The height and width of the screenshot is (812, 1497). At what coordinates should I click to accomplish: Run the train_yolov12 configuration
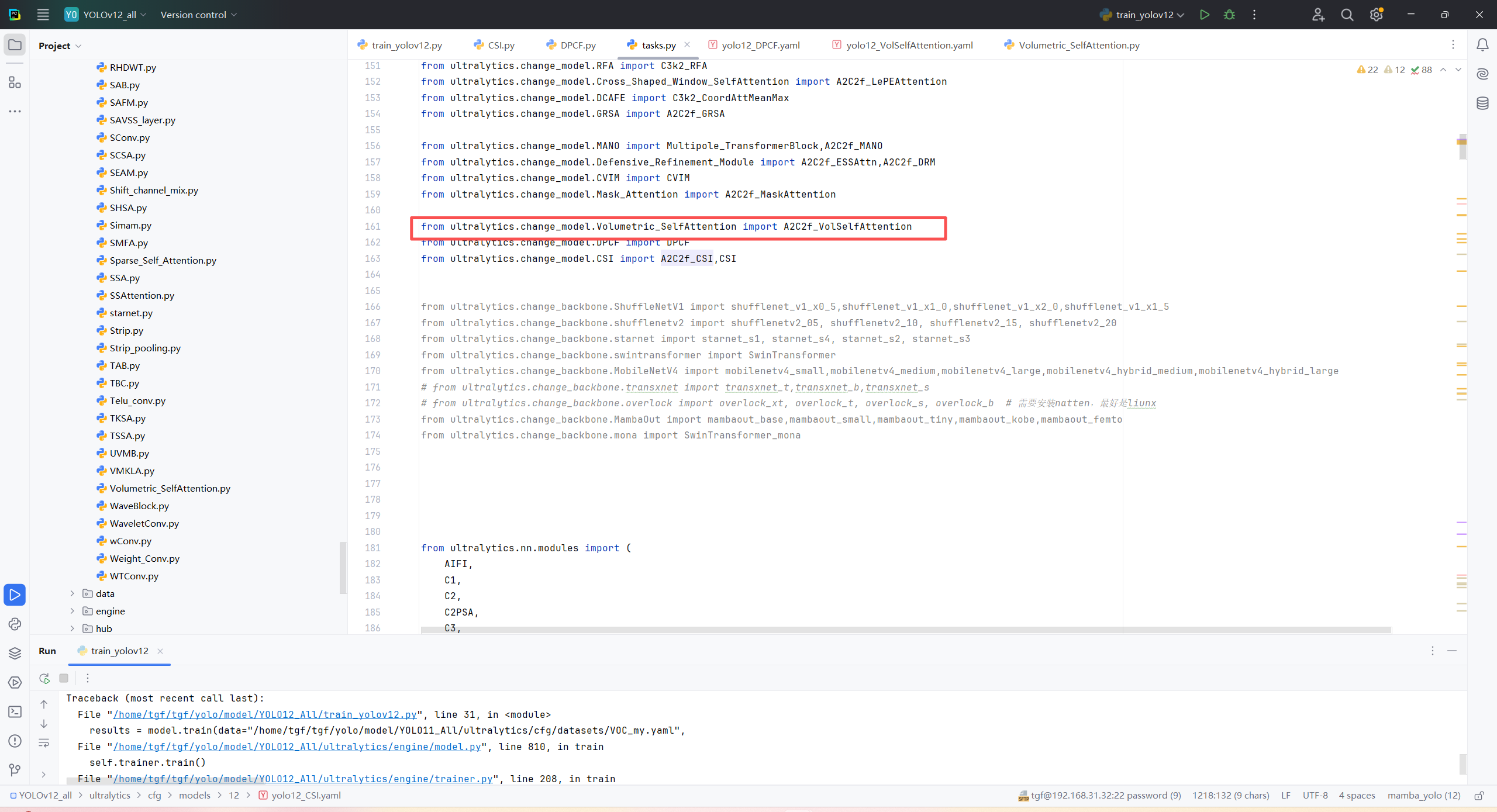pos(1204,15)
